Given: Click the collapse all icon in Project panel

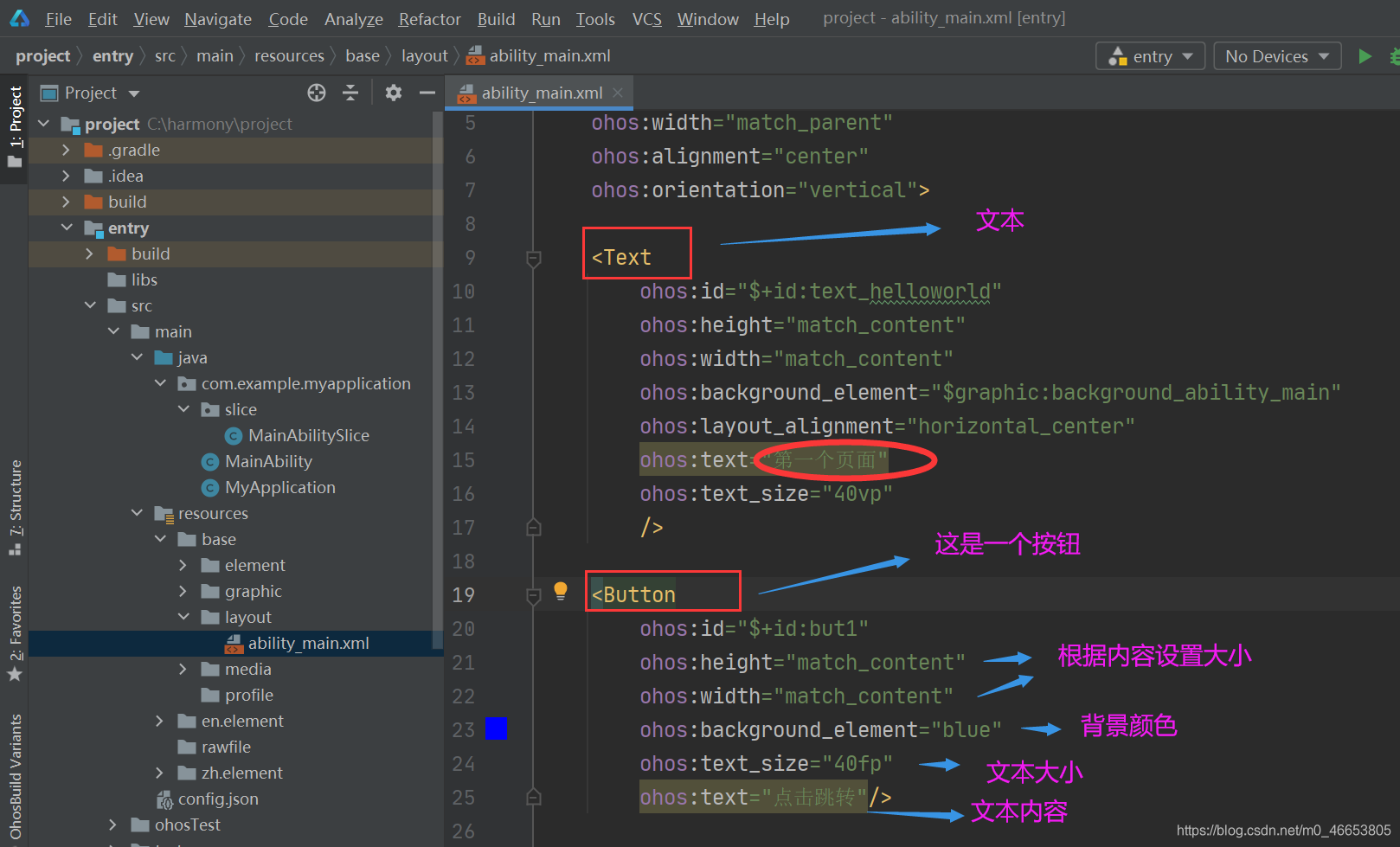Looking at the screenshot, I should (x=350, y=93).
